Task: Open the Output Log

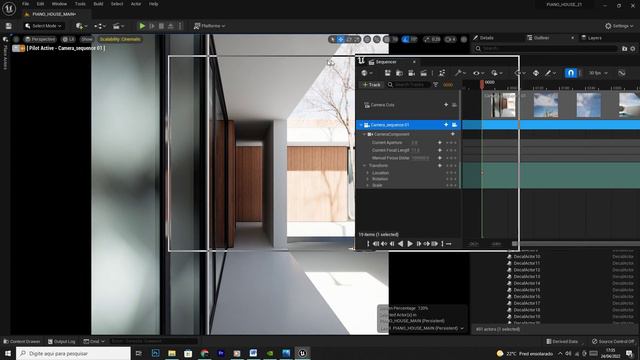Action: [x=62, y=341]
